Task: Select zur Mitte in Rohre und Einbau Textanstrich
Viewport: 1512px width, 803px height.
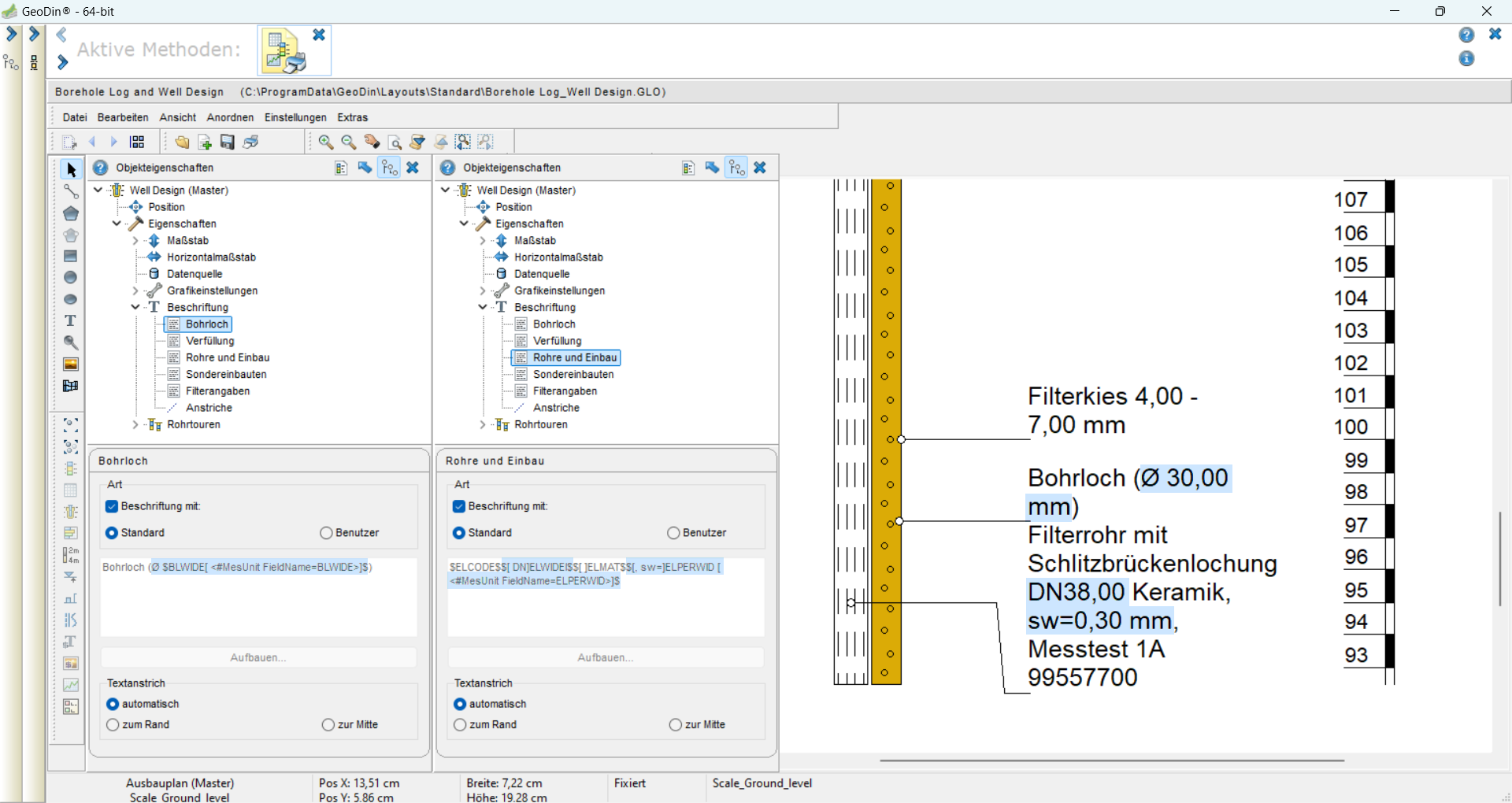Action: click(676, 724)
